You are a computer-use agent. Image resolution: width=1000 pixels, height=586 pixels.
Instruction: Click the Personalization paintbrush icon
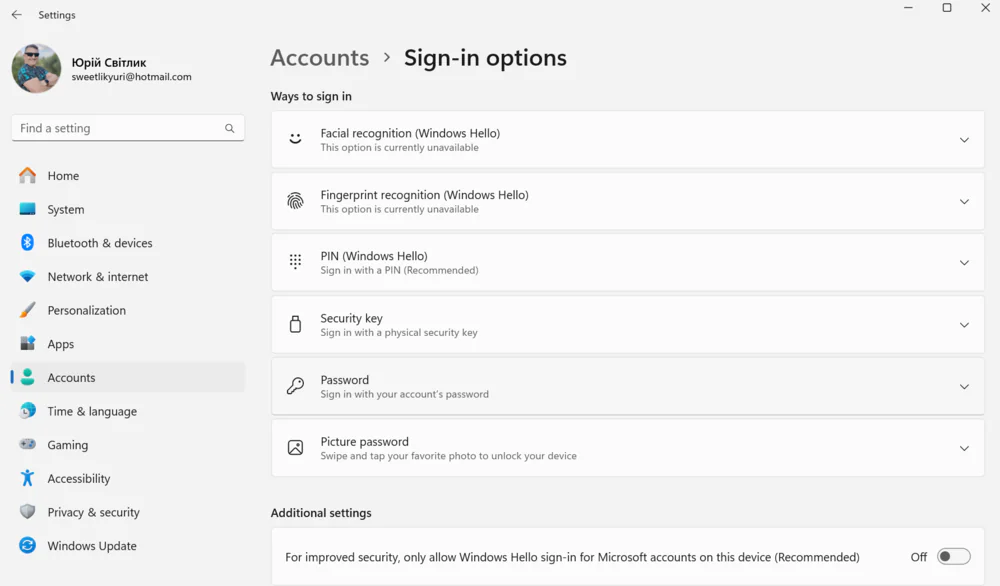(x=27, y=310)
